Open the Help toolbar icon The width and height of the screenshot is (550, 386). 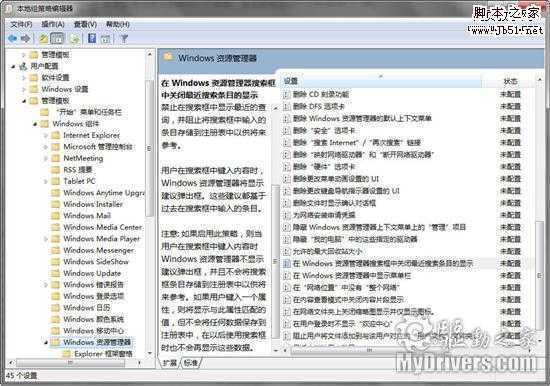point(92,38)
